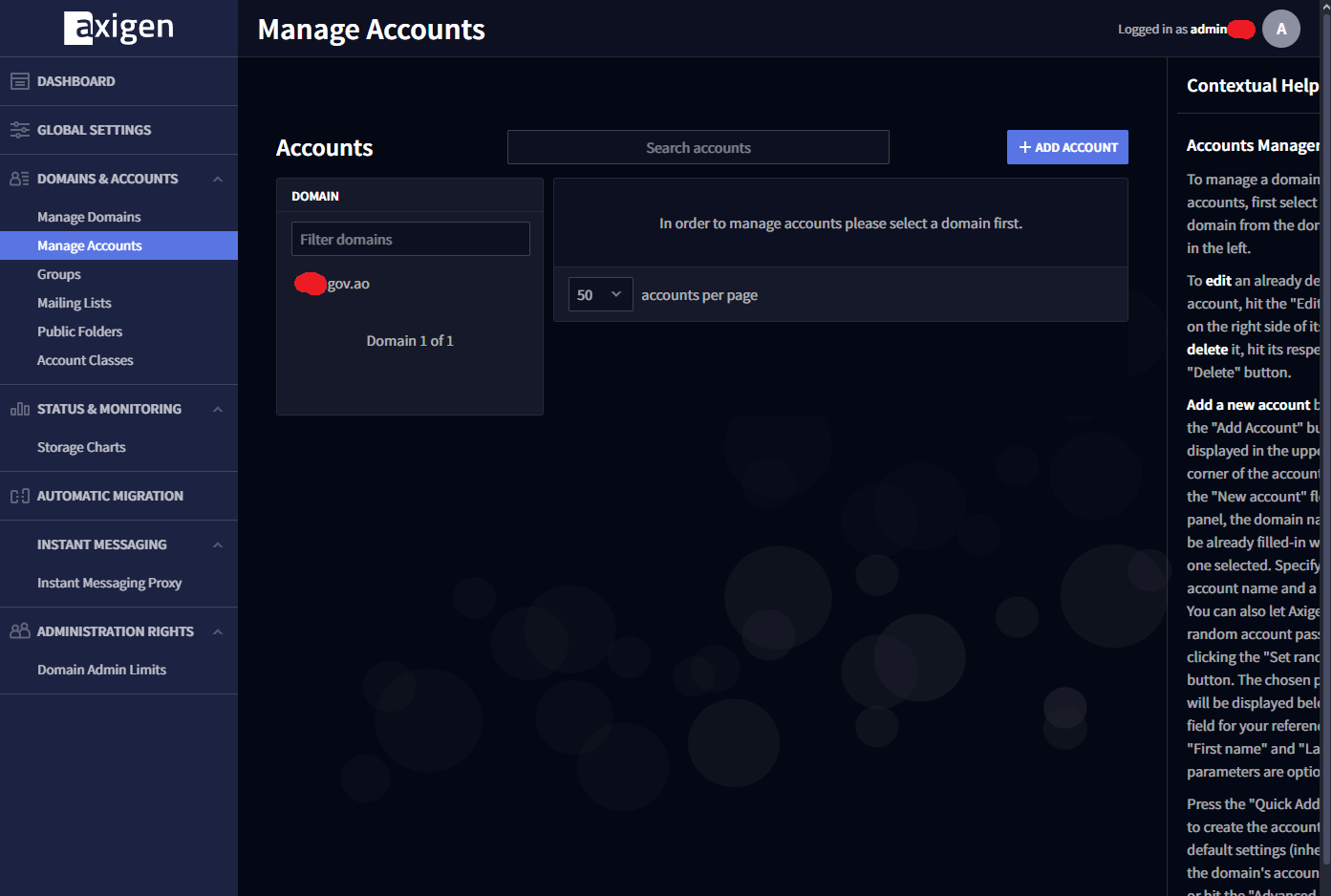Click the Global Settings sliders icon
The height and width of the screenshot is (896, 1331).
coord(19,130)
